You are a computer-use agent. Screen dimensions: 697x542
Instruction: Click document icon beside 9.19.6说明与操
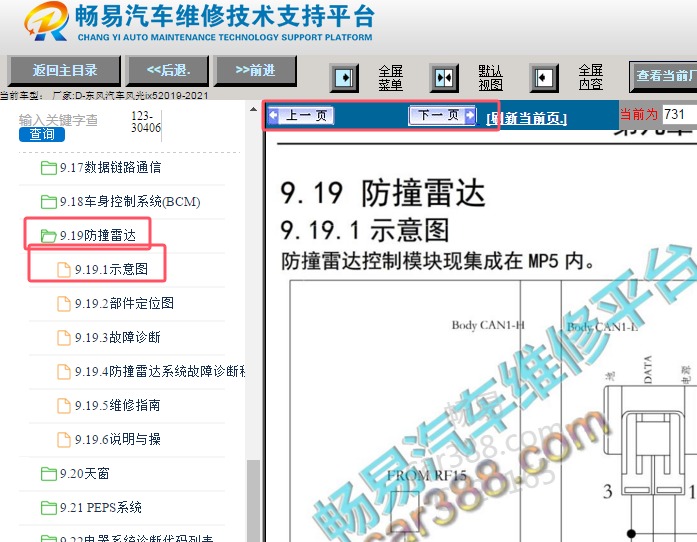click(x=64, y=440)
